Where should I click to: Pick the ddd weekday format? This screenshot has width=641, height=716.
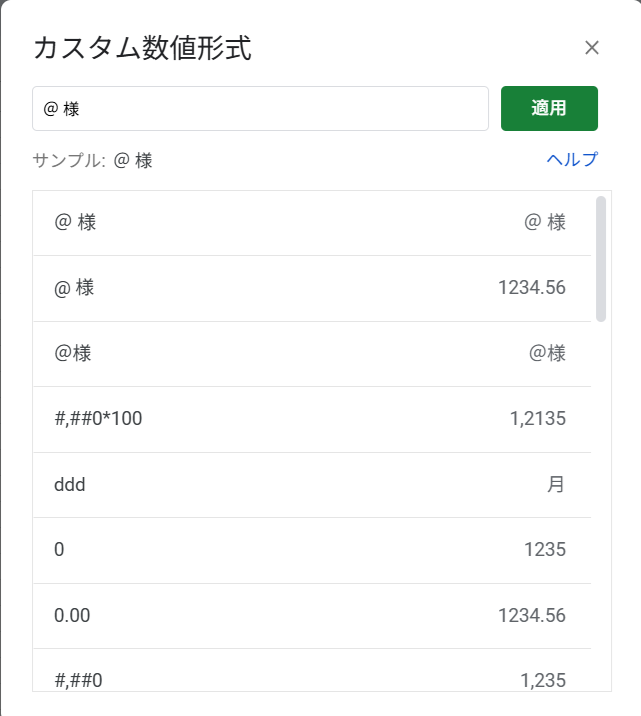click(x=312, y=485)
